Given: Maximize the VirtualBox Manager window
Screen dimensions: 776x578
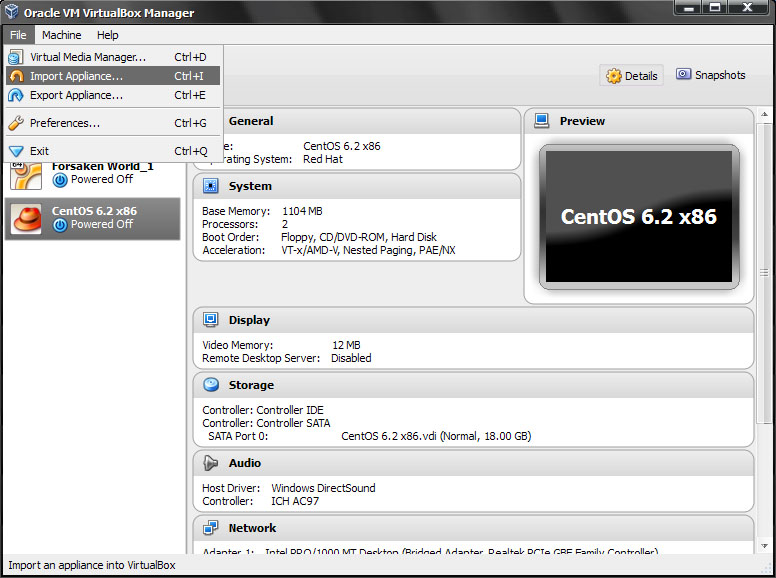Looking at the screenshot, I should click(x=715, y=7).
